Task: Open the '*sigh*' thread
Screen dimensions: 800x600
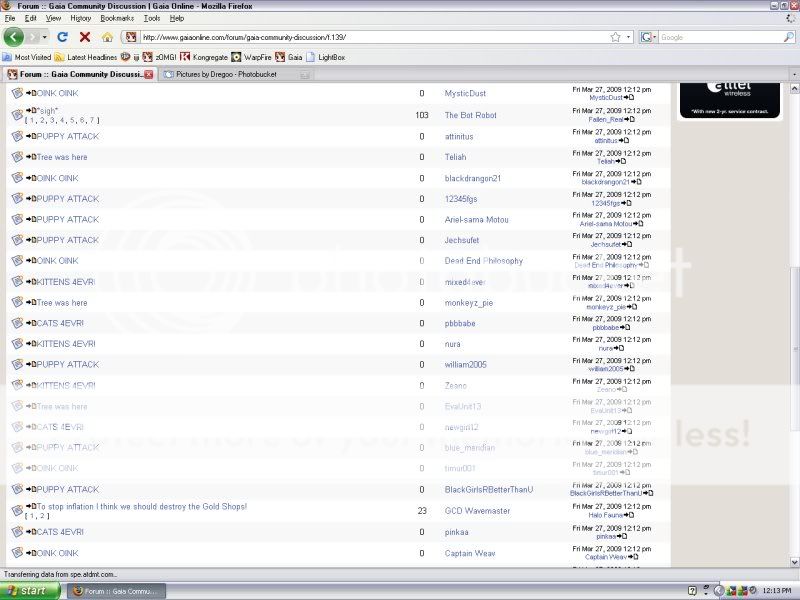Action: 47,110
